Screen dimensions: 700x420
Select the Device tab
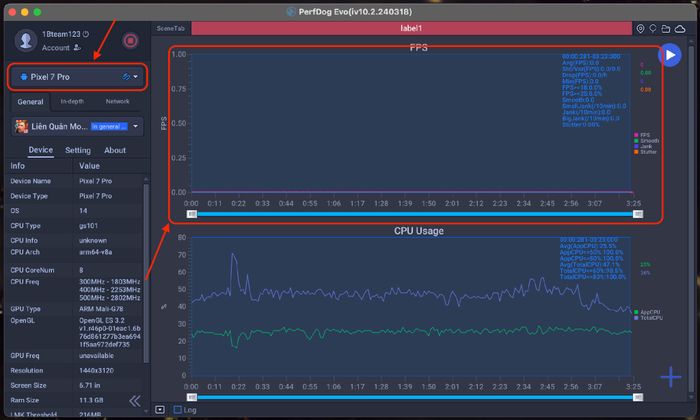pos(41,150)
